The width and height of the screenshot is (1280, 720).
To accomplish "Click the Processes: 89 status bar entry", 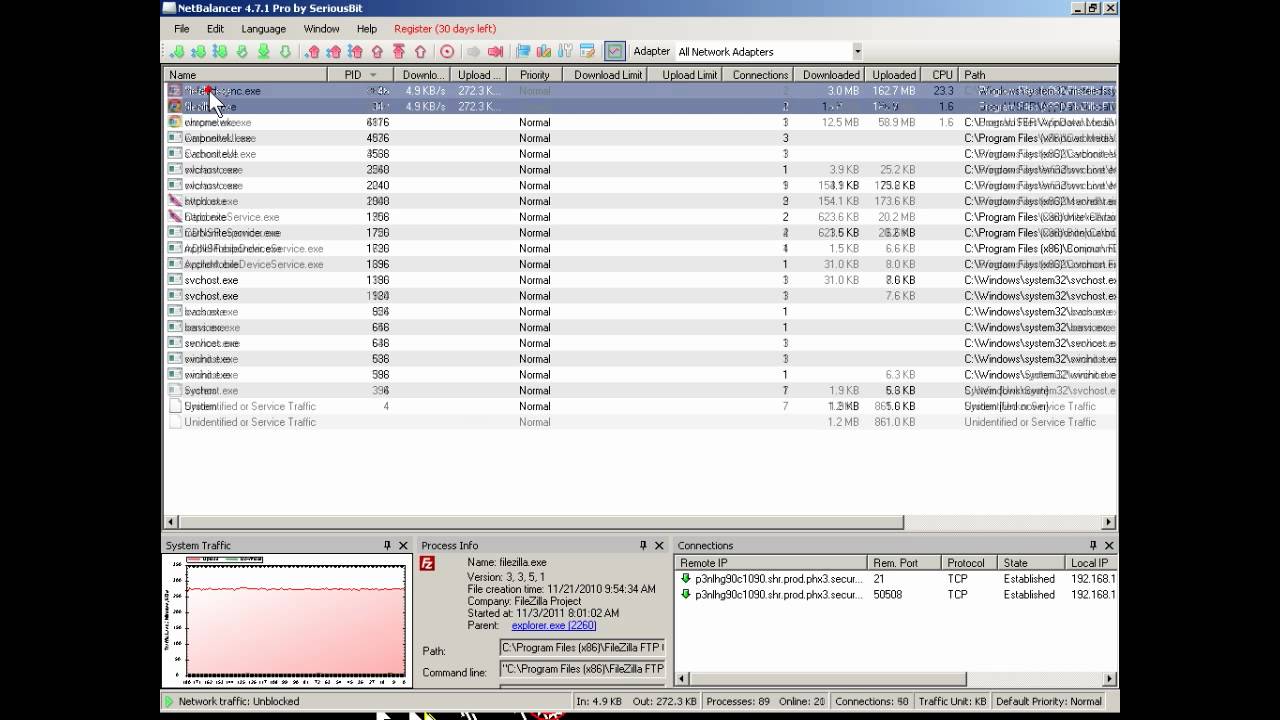I will [x=738, y=702].
